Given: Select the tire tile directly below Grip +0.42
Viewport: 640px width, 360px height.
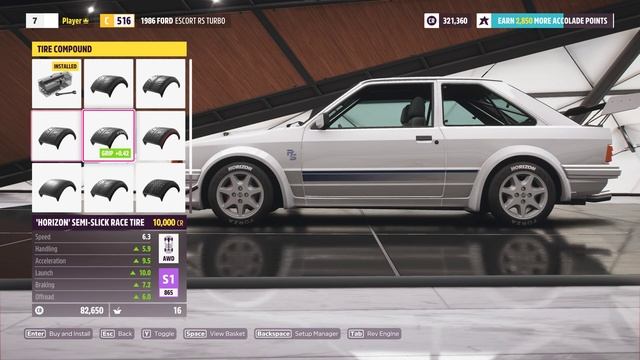Looking at the screenshot, I should tap(109, 188).
